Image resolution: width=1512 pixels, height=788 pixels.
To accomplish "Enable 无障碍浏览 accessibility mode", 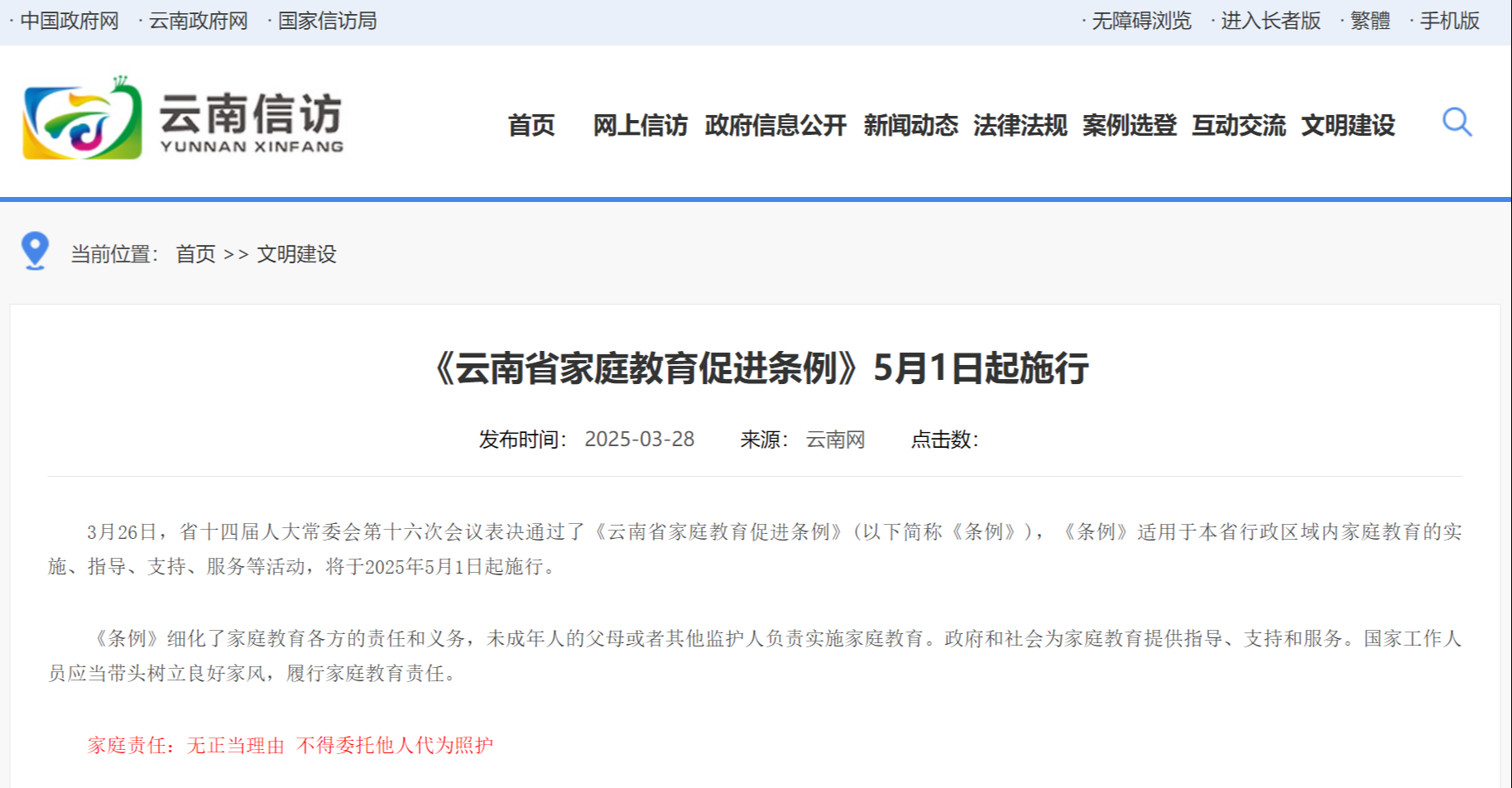I will tap(1141, 21).
